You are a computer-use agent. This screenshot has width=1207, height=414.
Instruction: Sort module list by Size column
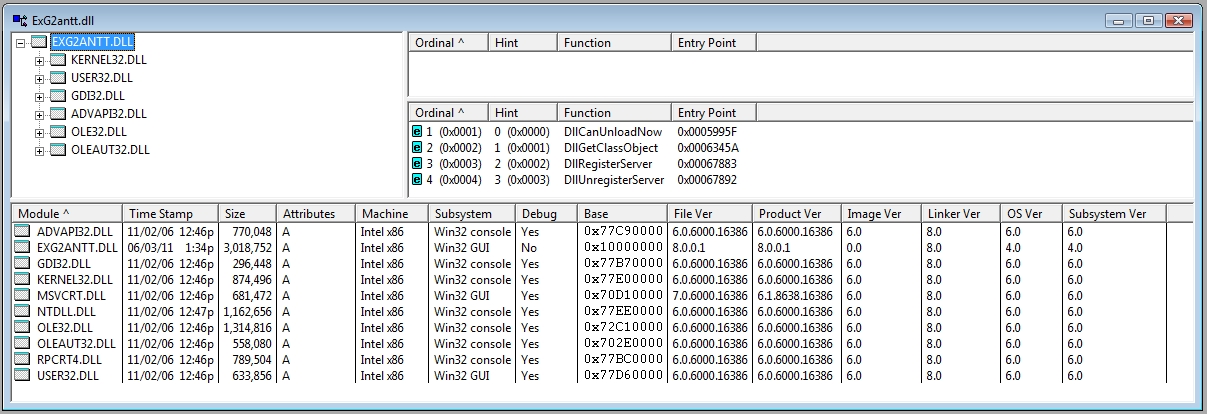click(x=248, y=214)
